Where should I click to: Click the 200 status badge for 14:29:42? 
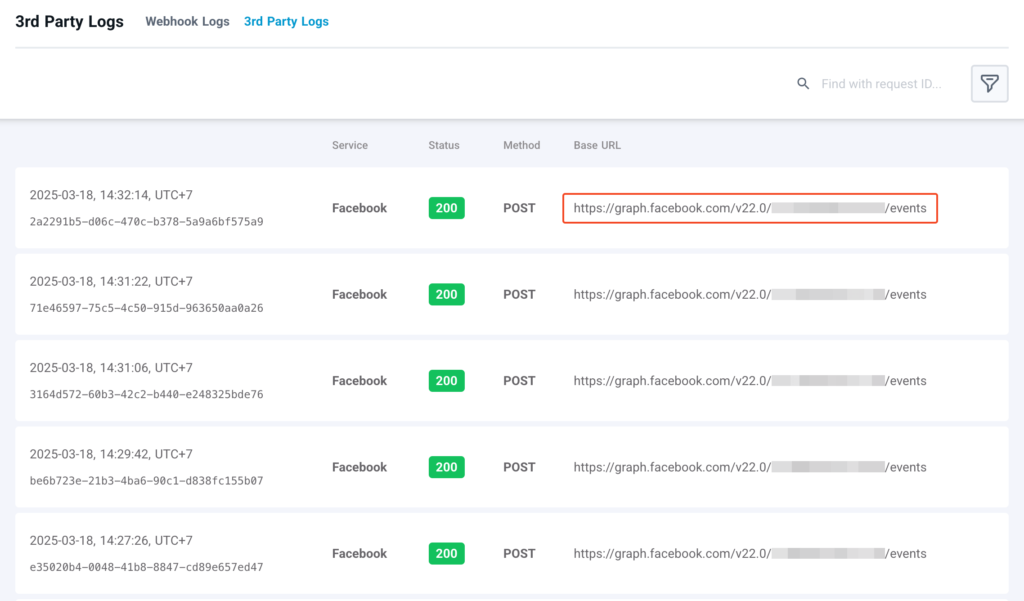pos(447,466)
